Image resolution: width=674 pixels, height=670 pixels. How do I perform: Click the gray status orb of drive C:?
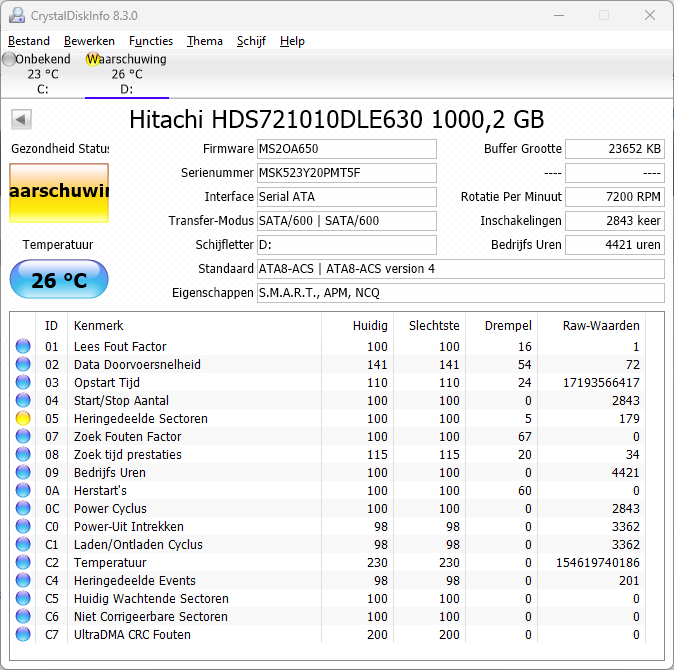pos(9,59)
